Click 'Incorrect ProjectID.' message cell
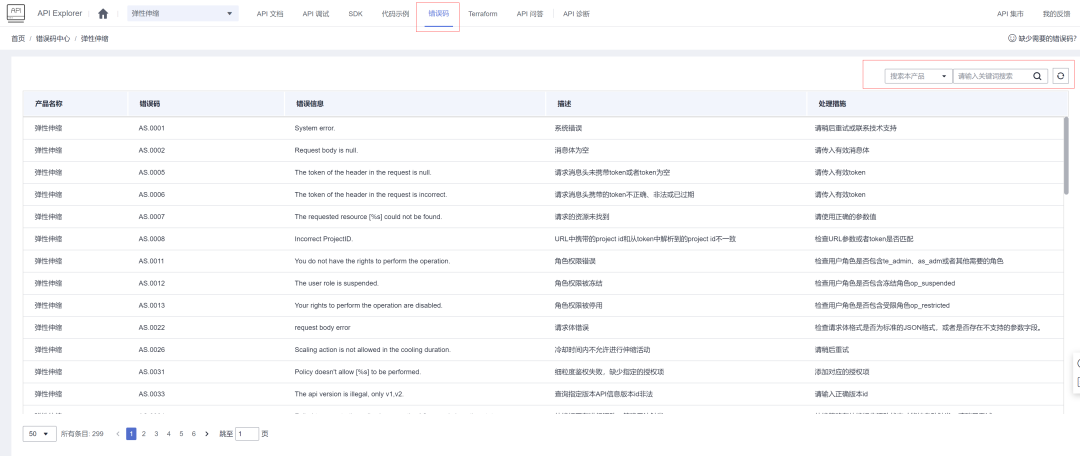 324,239
